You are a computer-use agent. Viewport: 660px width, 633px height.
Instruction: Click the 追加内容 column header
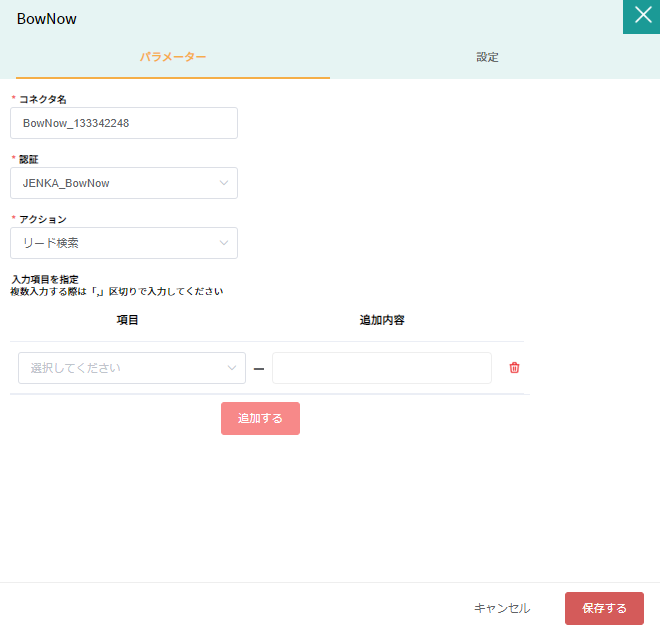click(382, 320)
